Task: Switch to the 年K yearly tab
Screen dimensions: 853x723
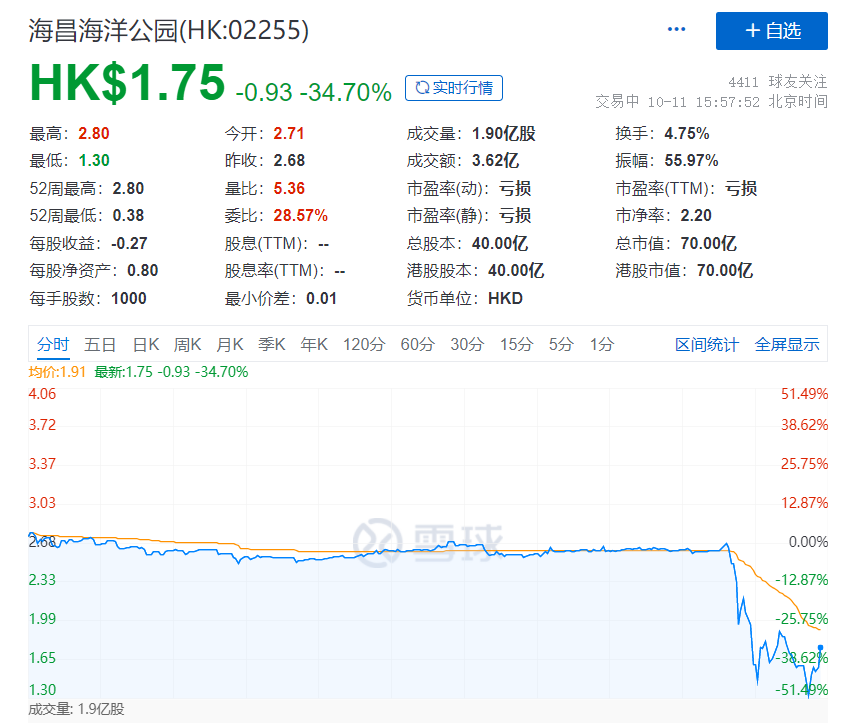Action: coord(313,343)
